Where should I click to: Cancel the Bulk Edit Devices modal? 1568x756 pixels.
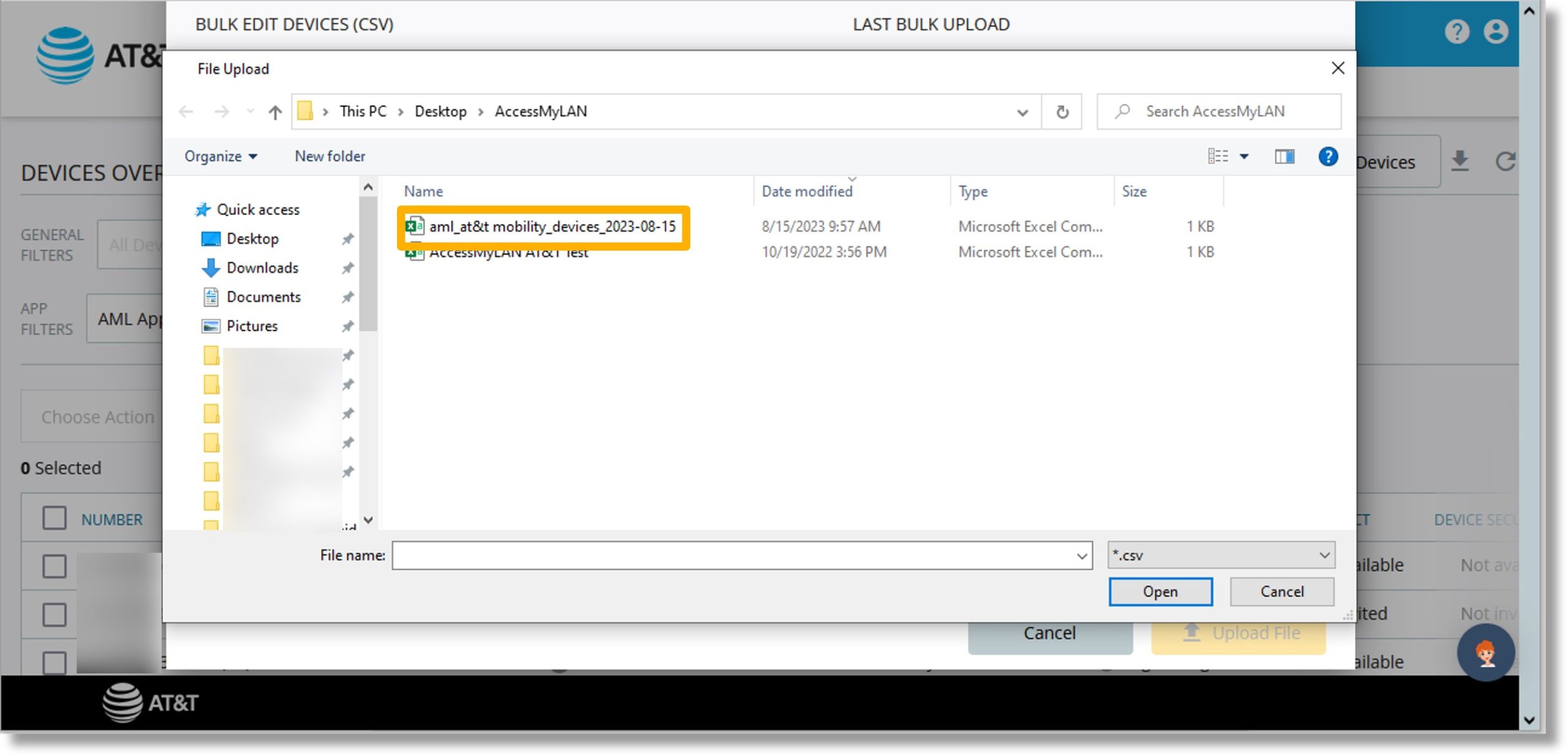[1050, 637]
